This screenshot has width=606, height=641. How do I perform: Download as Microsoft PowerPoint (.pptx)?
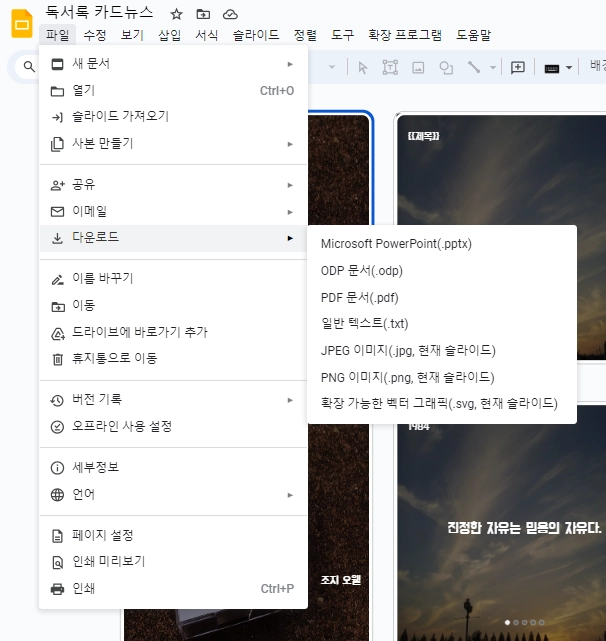[442, 244]
